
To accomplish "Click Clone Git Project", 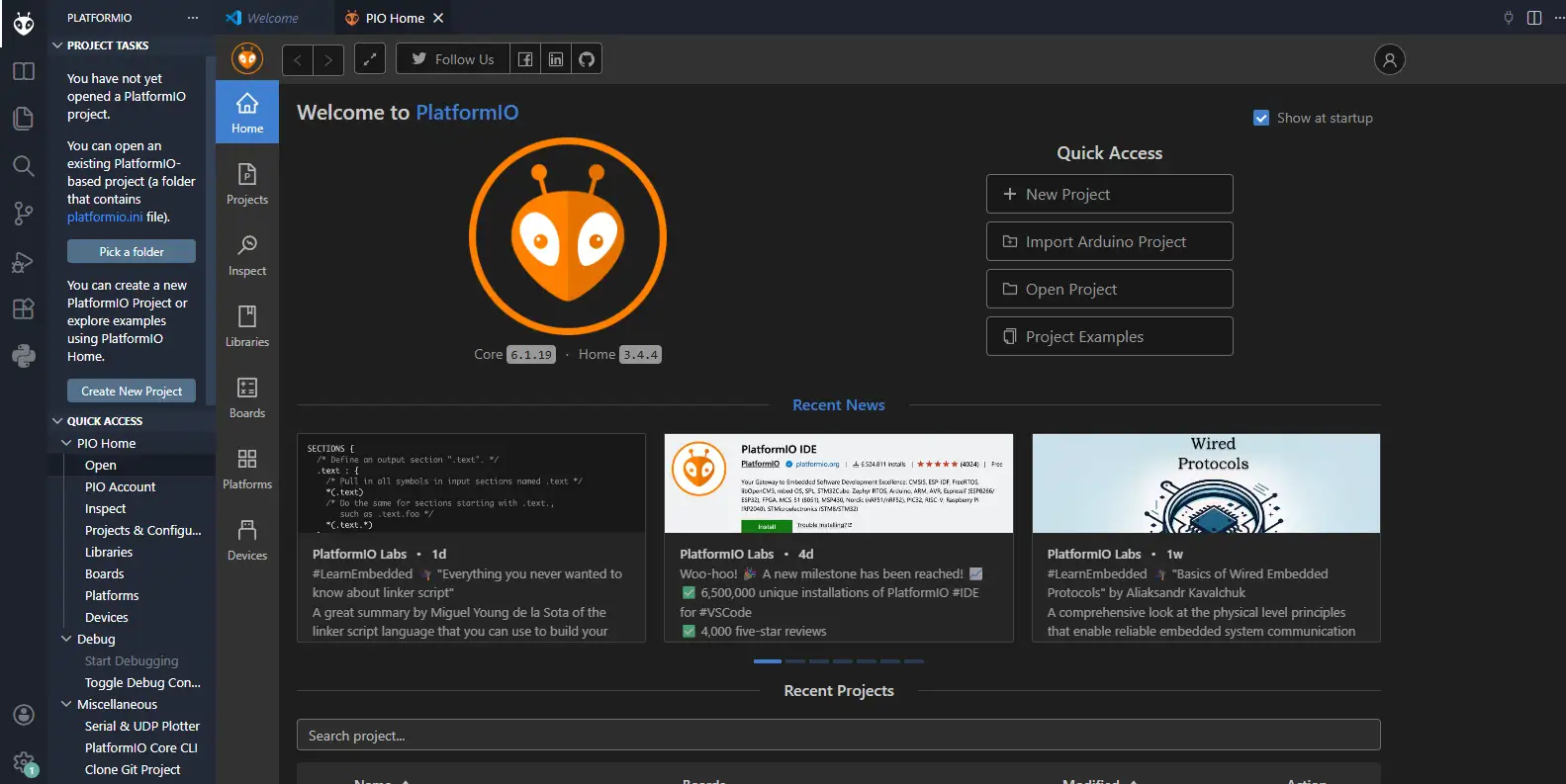I will click(x=132, y=769).
